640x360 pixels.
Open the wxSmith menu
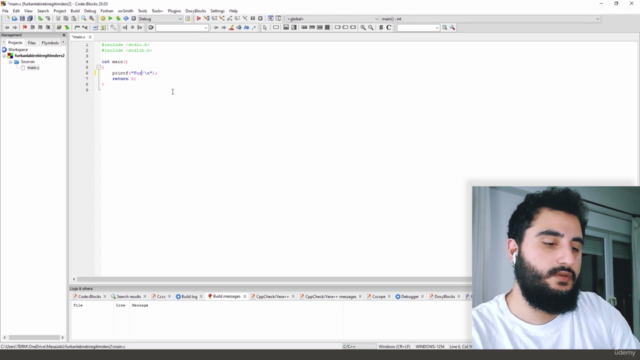pos(125,11)
